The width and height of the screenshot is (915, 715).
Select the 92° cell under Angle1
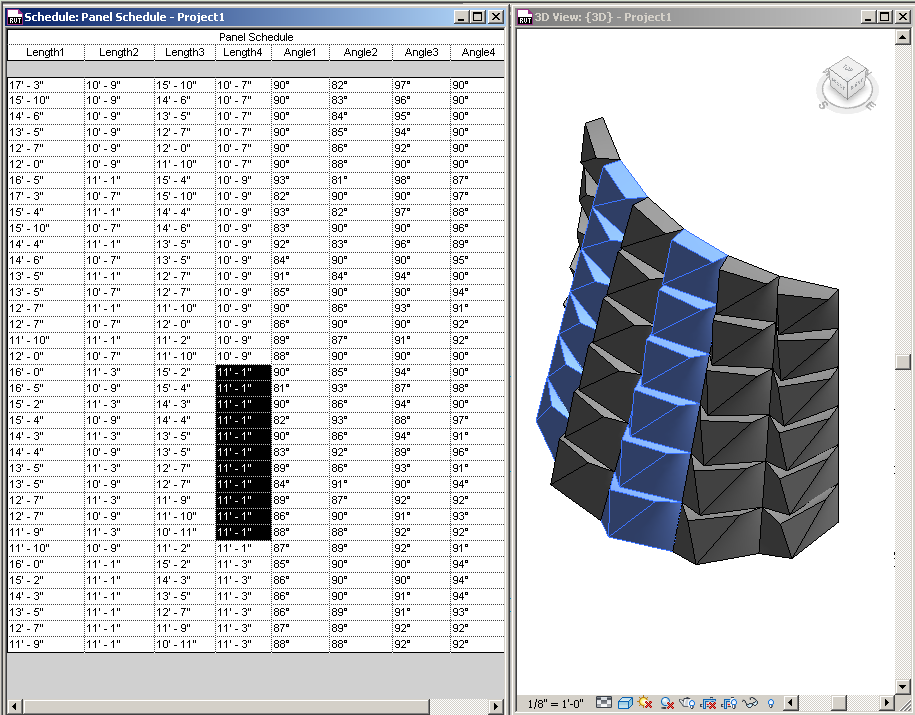300,245
